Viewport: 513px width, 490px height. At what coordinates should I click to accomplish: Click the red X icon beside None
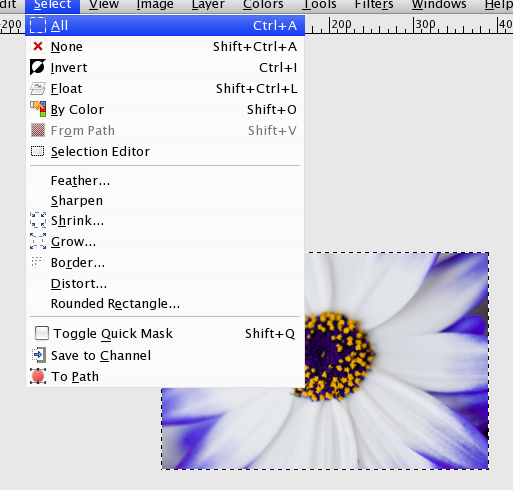pos(38,46)
